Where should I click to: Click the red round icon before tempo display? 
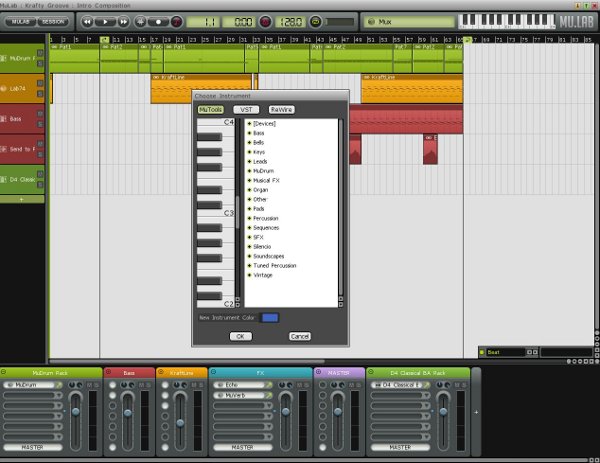[265, 22]
